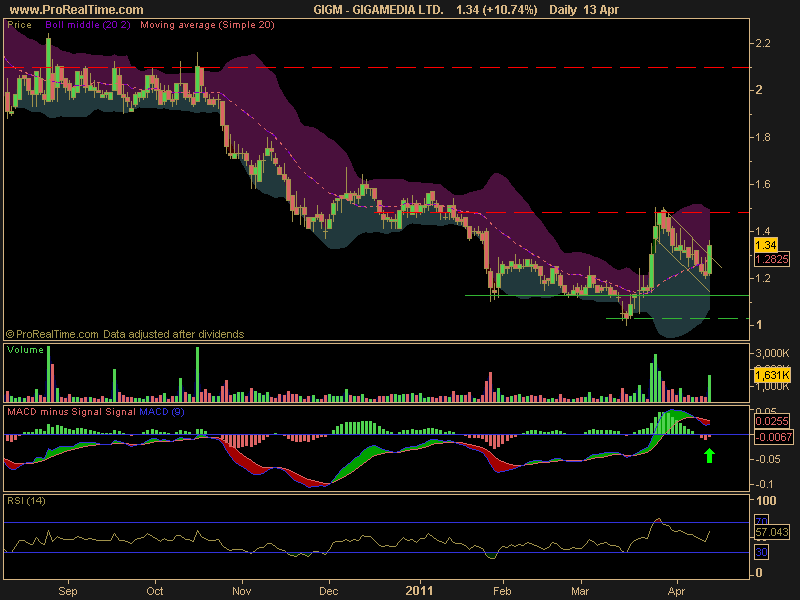Screen dimensions: 800x600
Task: Click the Feb label on time axis
Action: [502, 591]
